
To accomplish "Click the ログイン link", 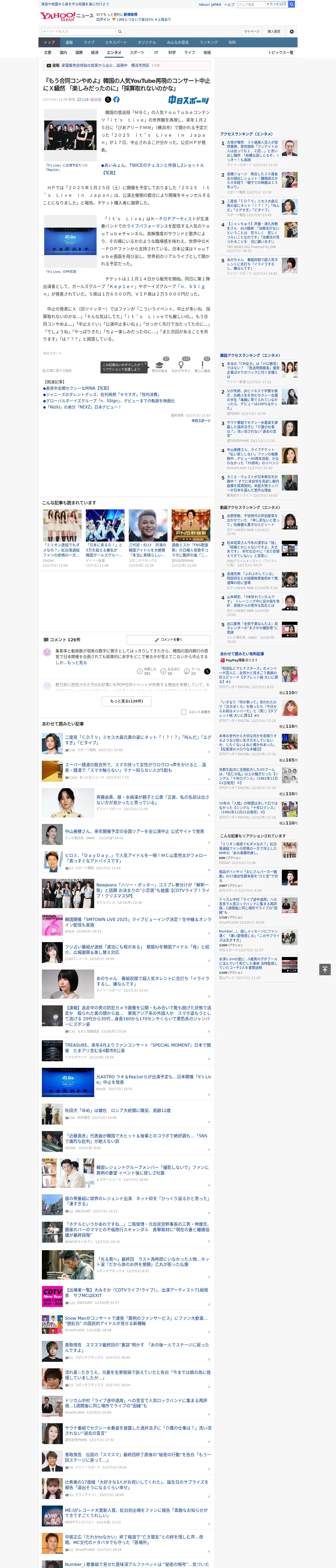I will tap(103, 20).
